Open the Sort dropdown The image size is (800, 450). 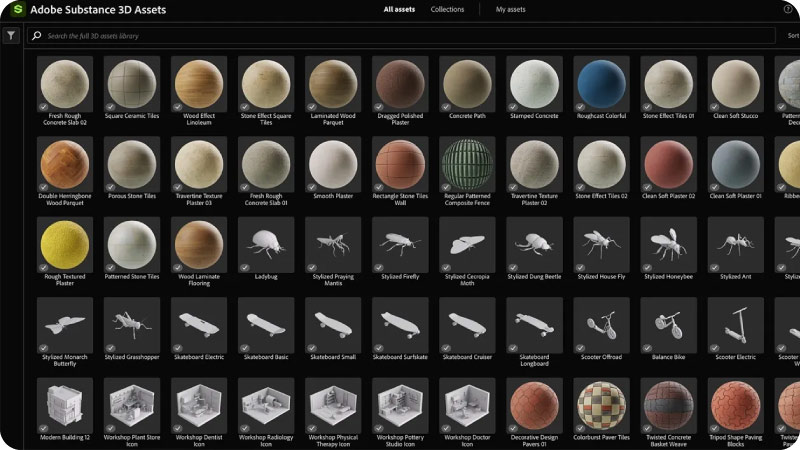(x=793, y=36)
